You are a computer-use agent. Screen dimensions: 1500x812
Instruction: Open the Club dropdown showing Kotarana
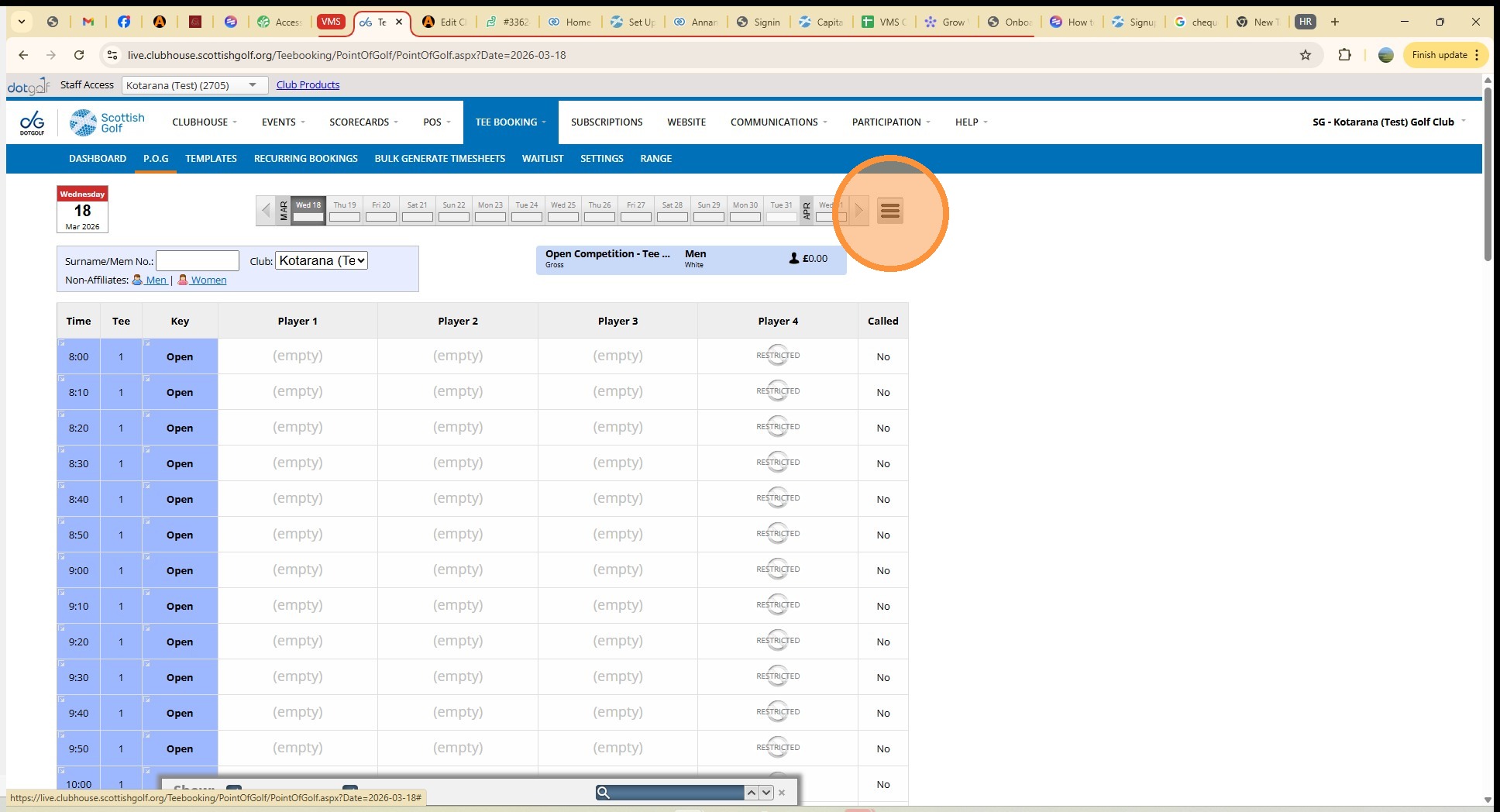pos(321,261)
